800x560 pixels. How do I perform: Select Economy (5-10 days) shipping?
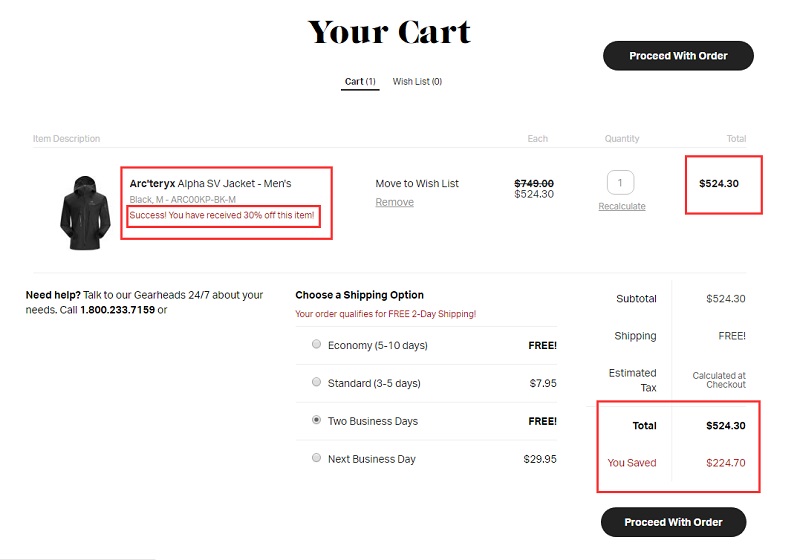coord(316,344)
